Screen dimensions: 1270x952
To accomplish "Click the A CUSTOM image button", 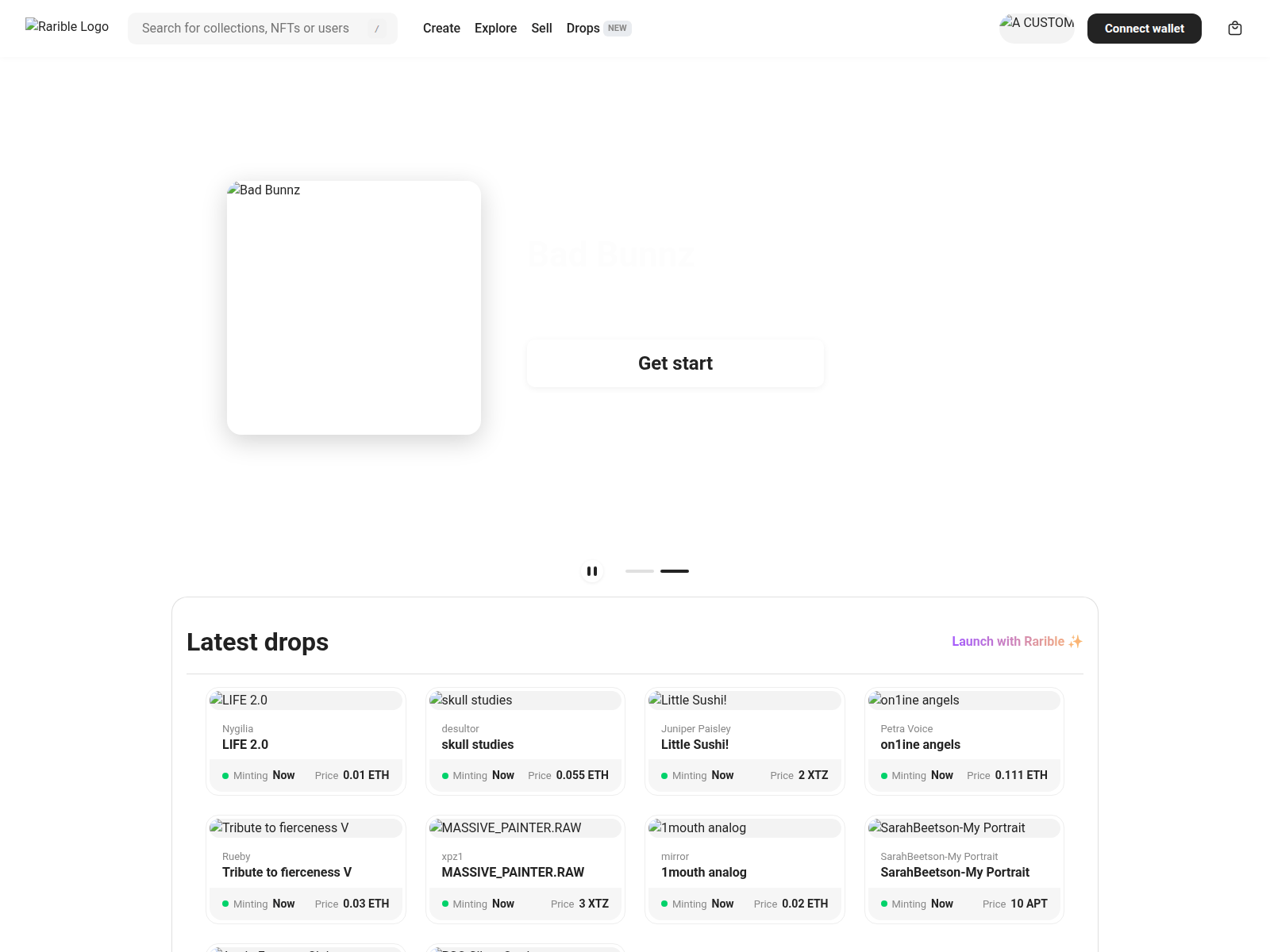I will pos(1037,29).
